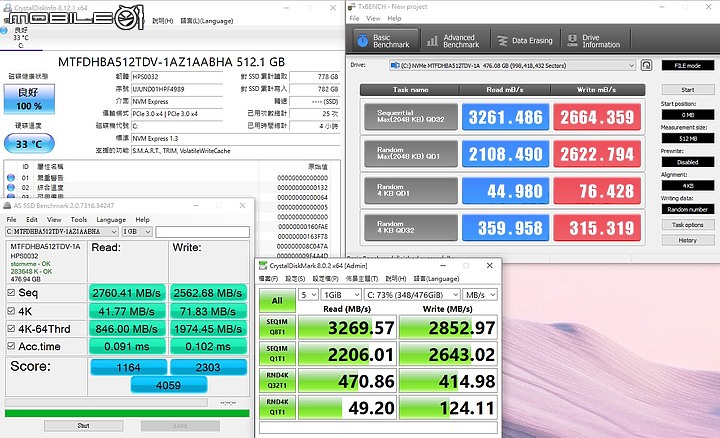Click CrystalDiskInfo drive status icon near C:
This screenshot has height=438, width=720.
4,31
